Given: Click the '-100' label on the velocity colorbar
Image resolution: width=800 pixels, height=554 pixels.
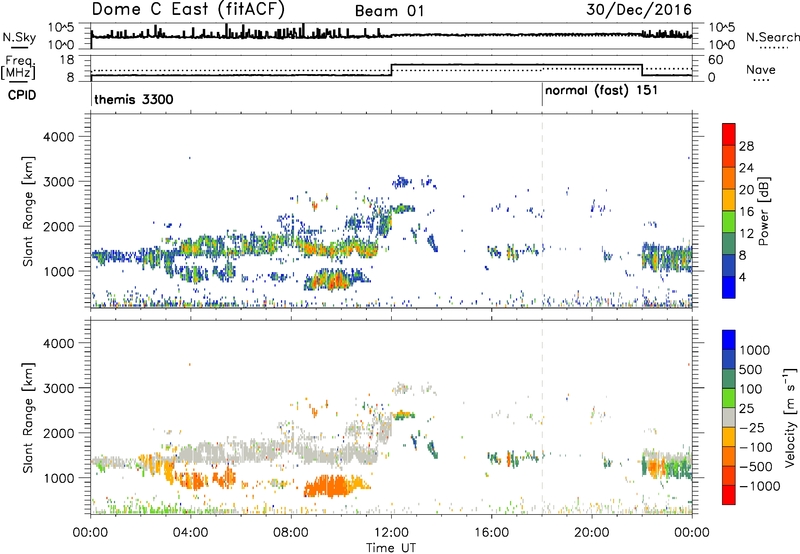Looking at the screenshot, I should point(755,447).
